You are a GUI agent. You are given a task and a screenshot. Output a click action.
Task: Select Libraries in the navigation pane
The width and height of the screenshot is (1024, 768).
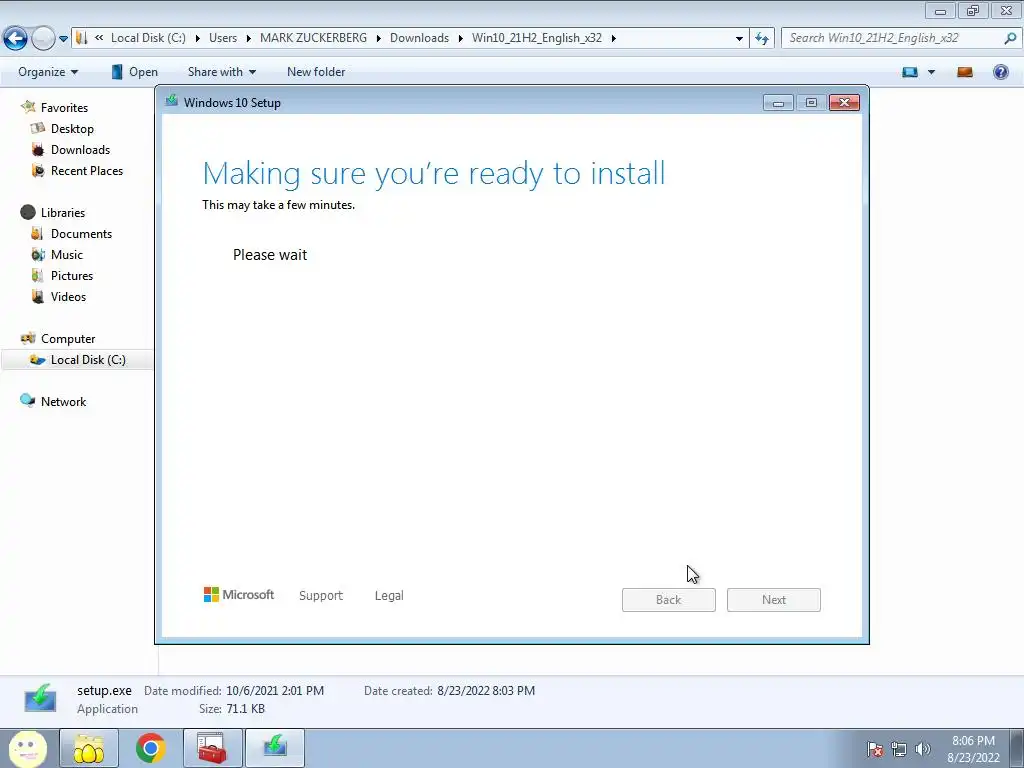[x=63, y=212]
